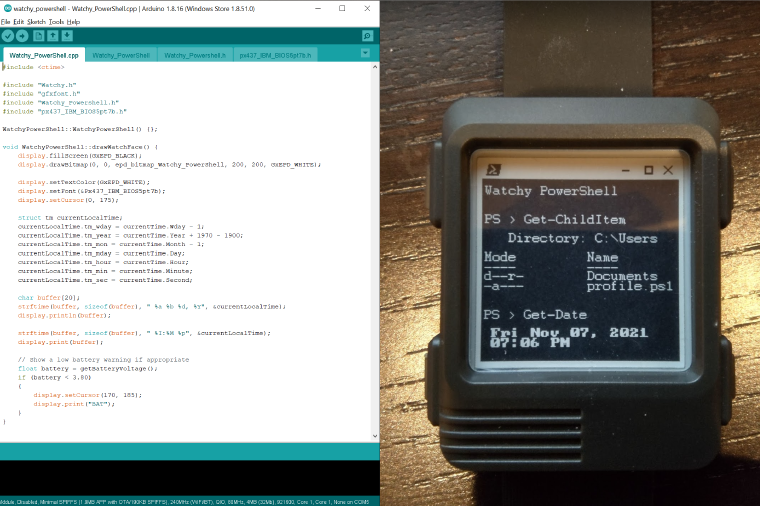760x506 pixels.
Task: Open the Sketch menu
Action: point(36,22)
